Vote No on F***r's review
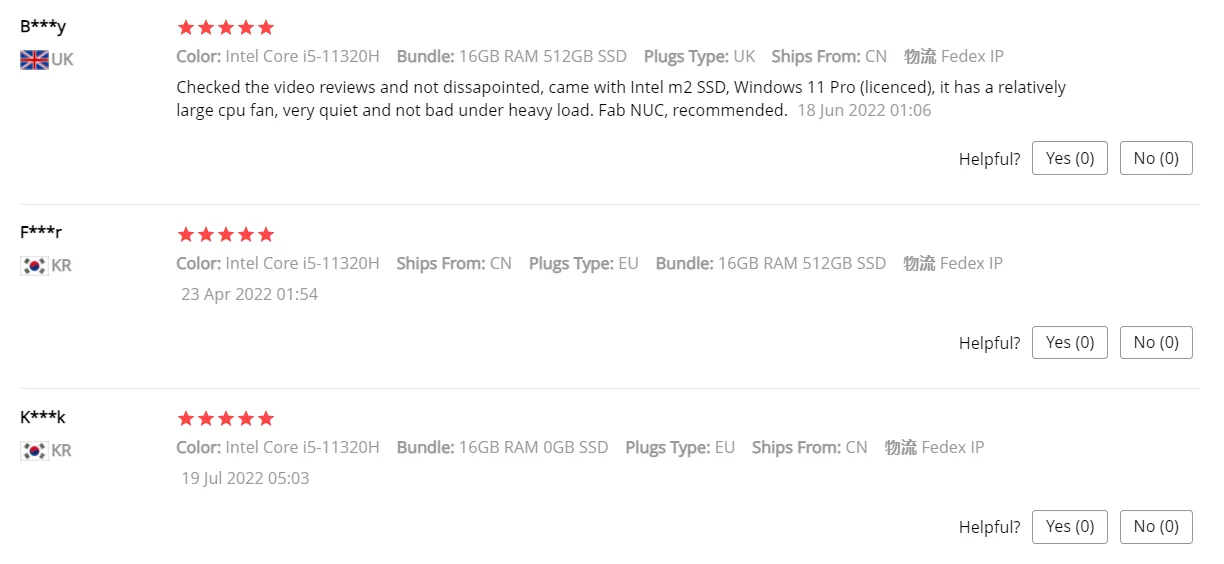 (x=1156, y=342)
